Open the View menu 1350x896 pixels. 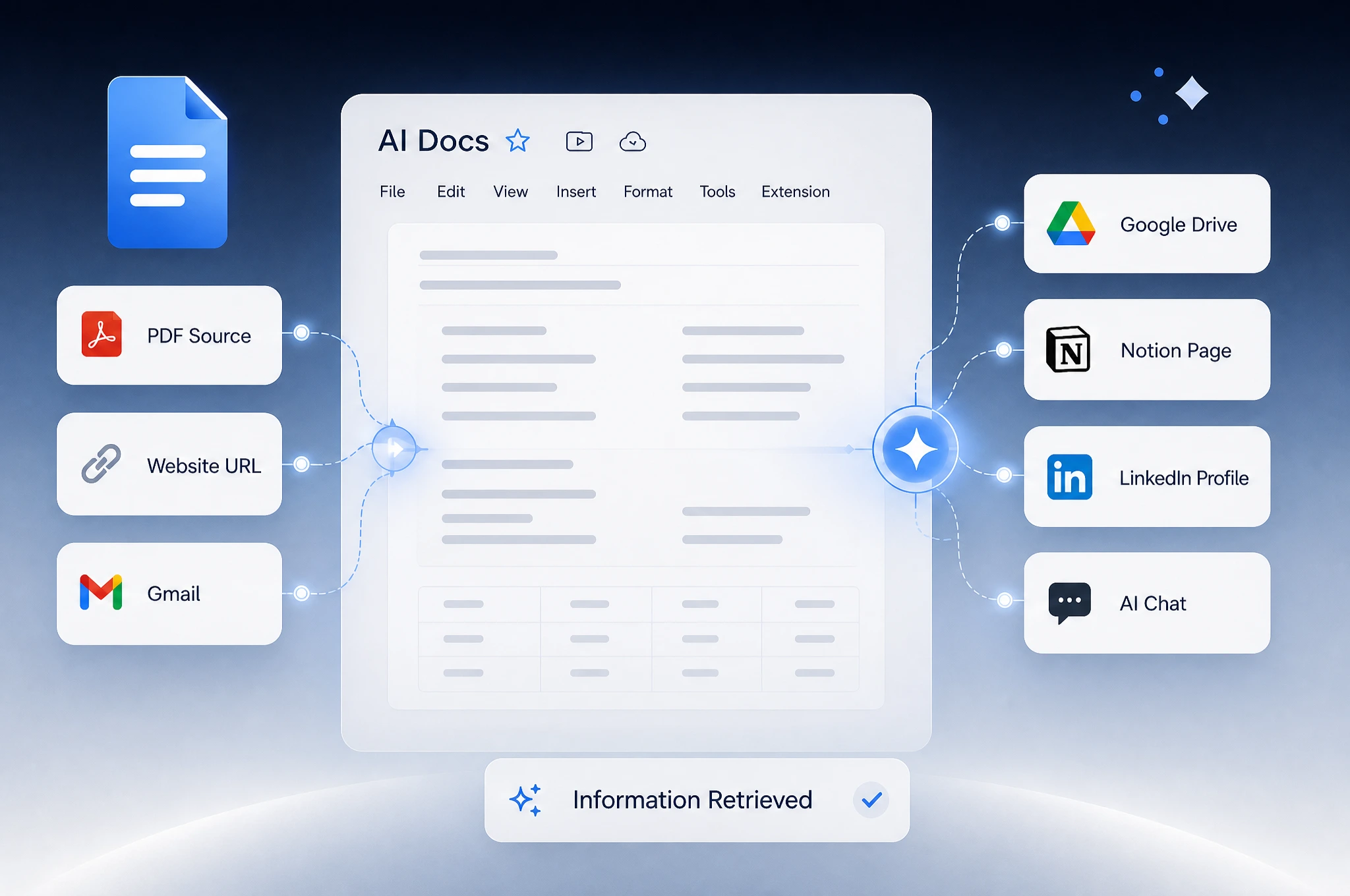click(x=511, y=192)
